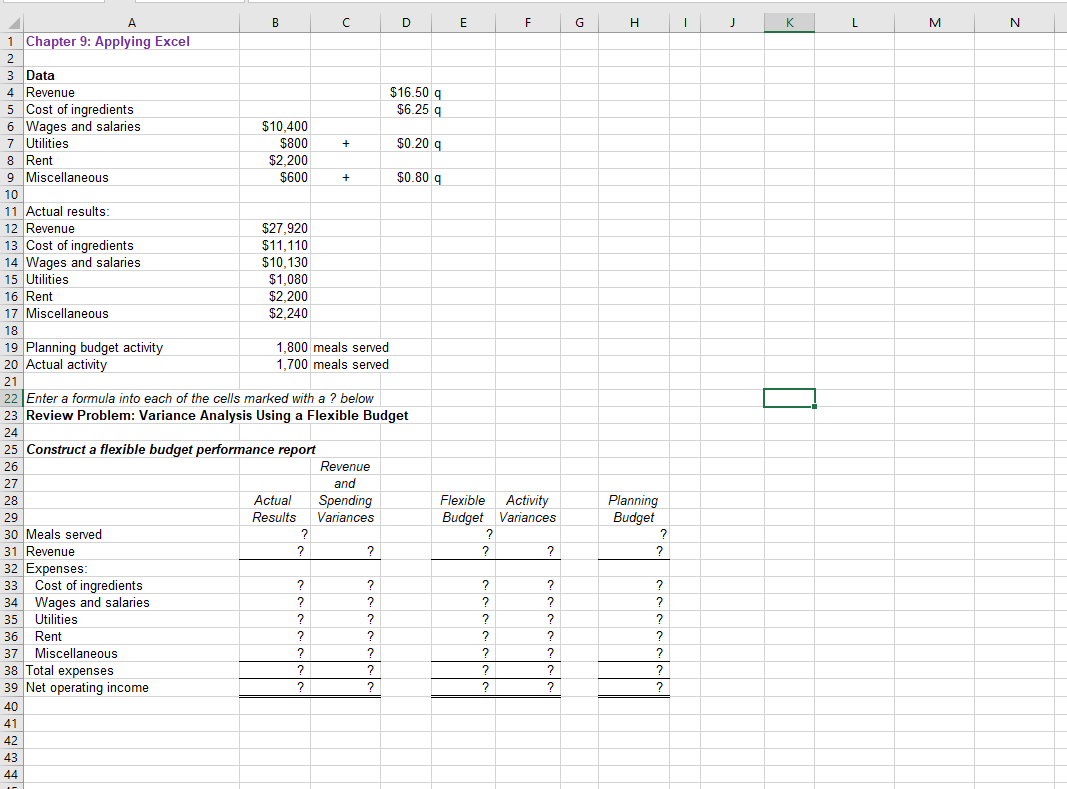This screenshot has height=789, width=1067.
Task: Select the $0.20 utilities variable rate
Action: coord(406,144)
